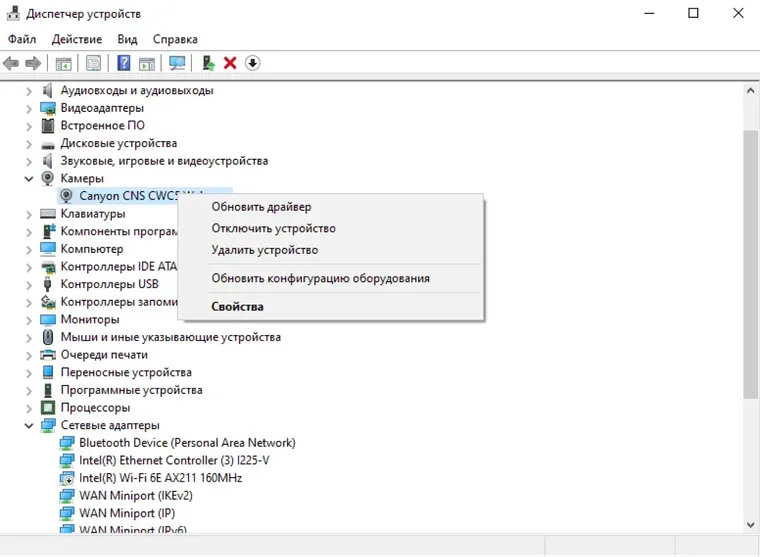The height and width of the screenshot is (557, 760).
Task: Minimize the Диспетчер устройств window
Action: (649, 13)
